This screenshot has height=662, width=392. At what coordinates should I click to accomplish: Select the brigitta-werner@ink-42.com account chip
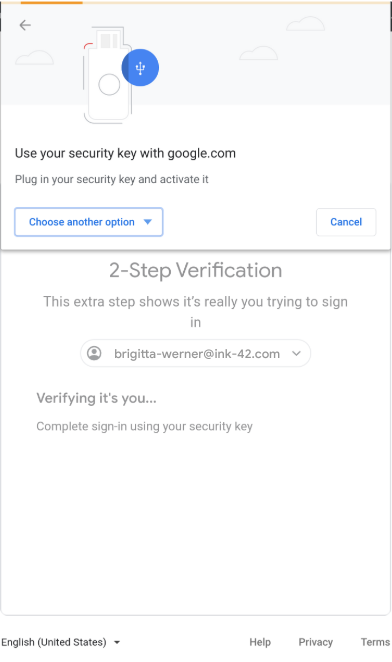pyautogui.click(x=195, y=353)
